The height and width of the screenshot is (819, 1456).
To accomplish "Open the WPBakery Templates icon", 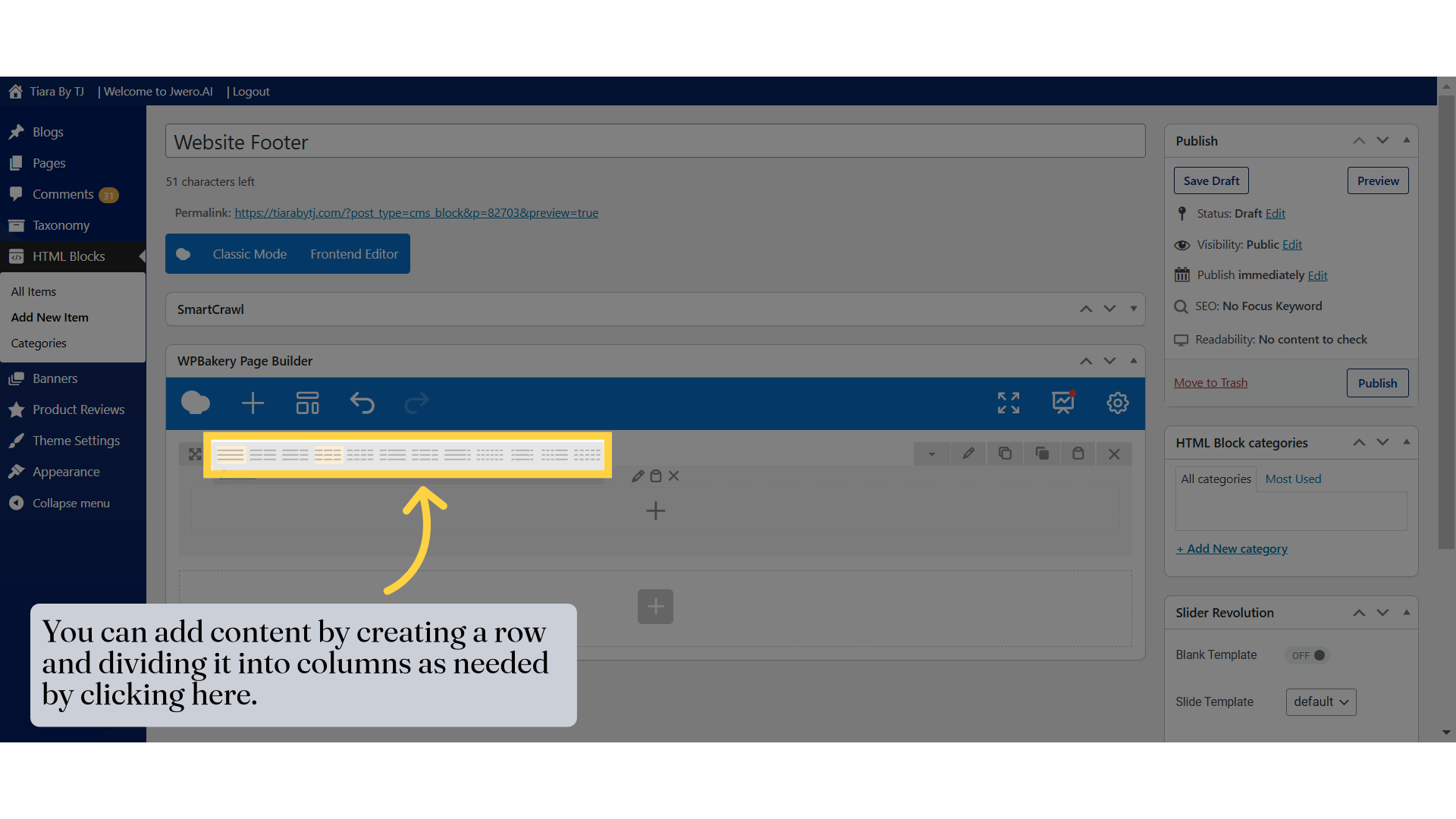I will pos(307,403).
